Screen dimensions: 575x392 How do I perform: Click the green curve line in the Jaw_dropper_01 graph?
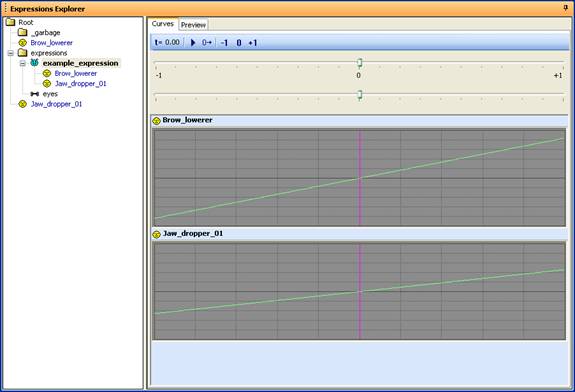360,292
